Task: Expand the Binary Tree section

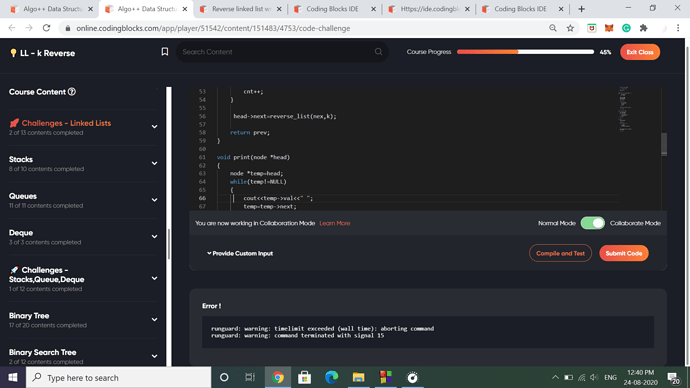Action: point(154,319)
